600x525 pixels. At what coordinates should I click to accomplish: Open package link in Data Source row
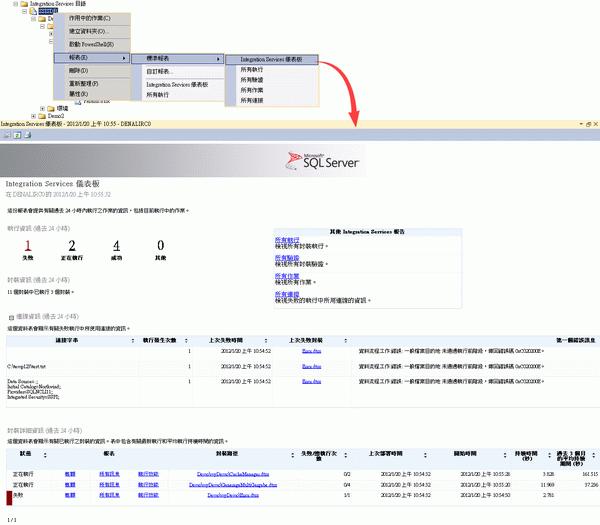pyautogui.click(x=311, y=382)
